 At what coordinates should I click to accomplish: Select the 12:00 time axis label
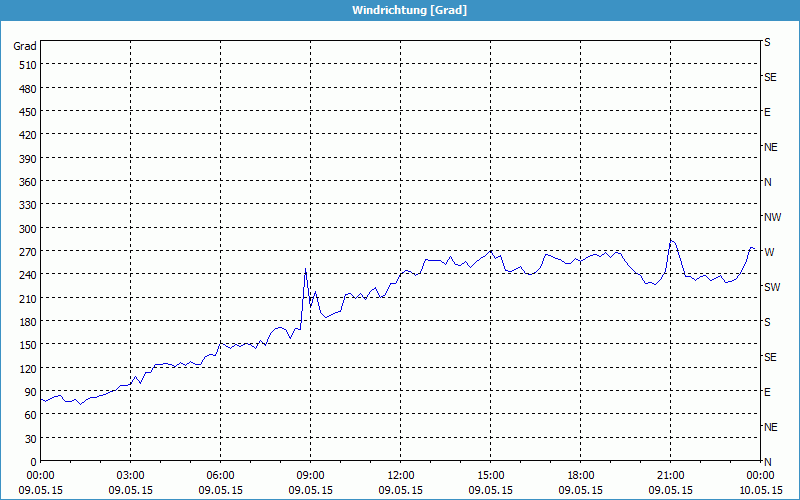click(400, 476)
